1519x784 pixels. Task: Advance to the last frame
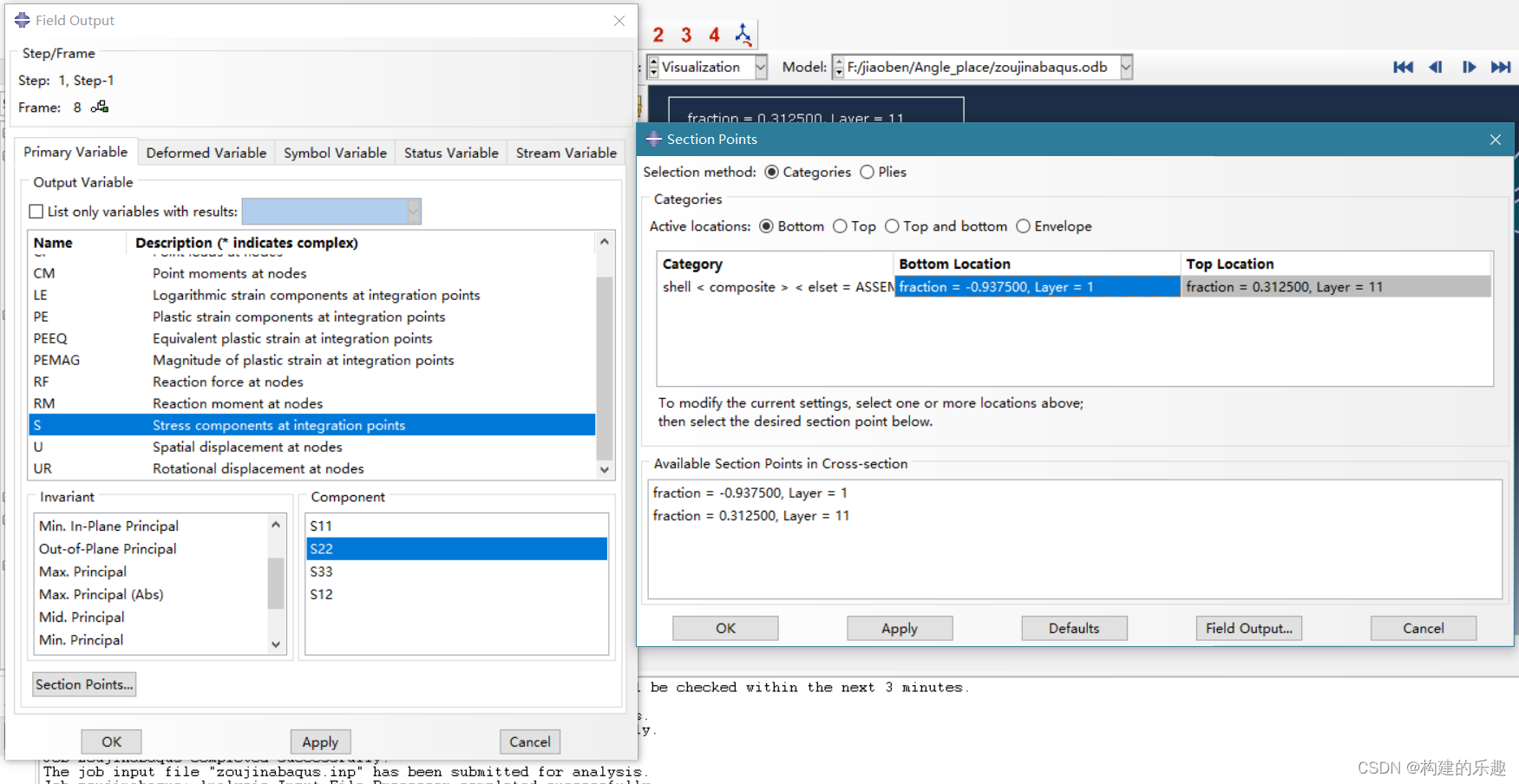pyautogui.click(x=1503, y=67)
